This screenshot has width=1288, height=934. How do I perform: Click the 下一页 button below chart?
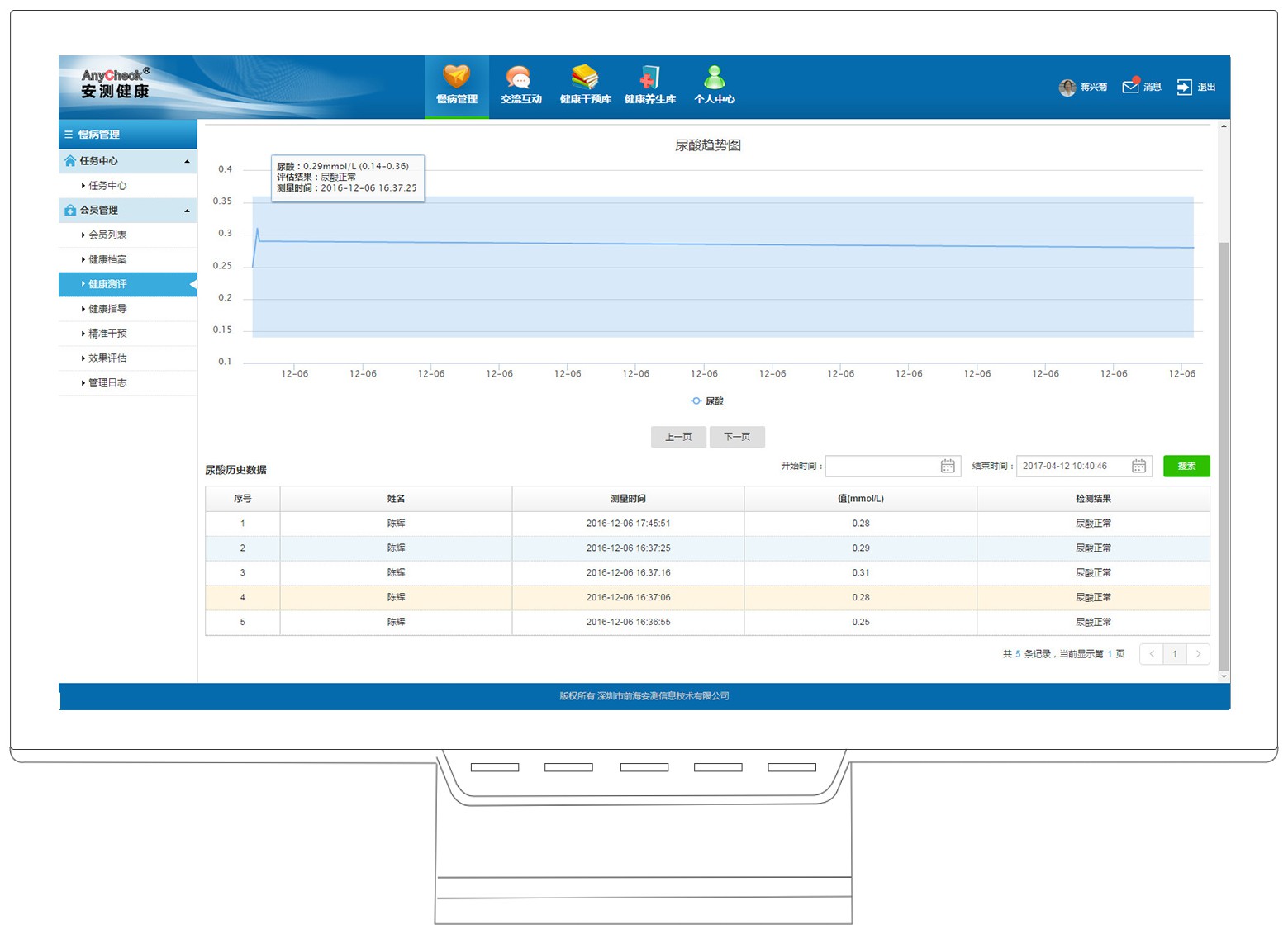click(737, 437)
